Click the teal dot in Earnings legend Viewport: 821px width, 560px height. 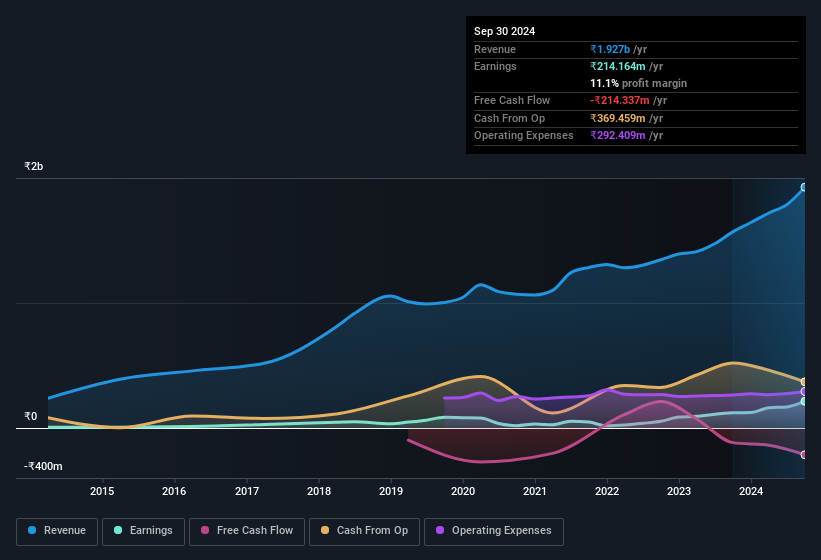pyautogui.click(x=118, y=530)
